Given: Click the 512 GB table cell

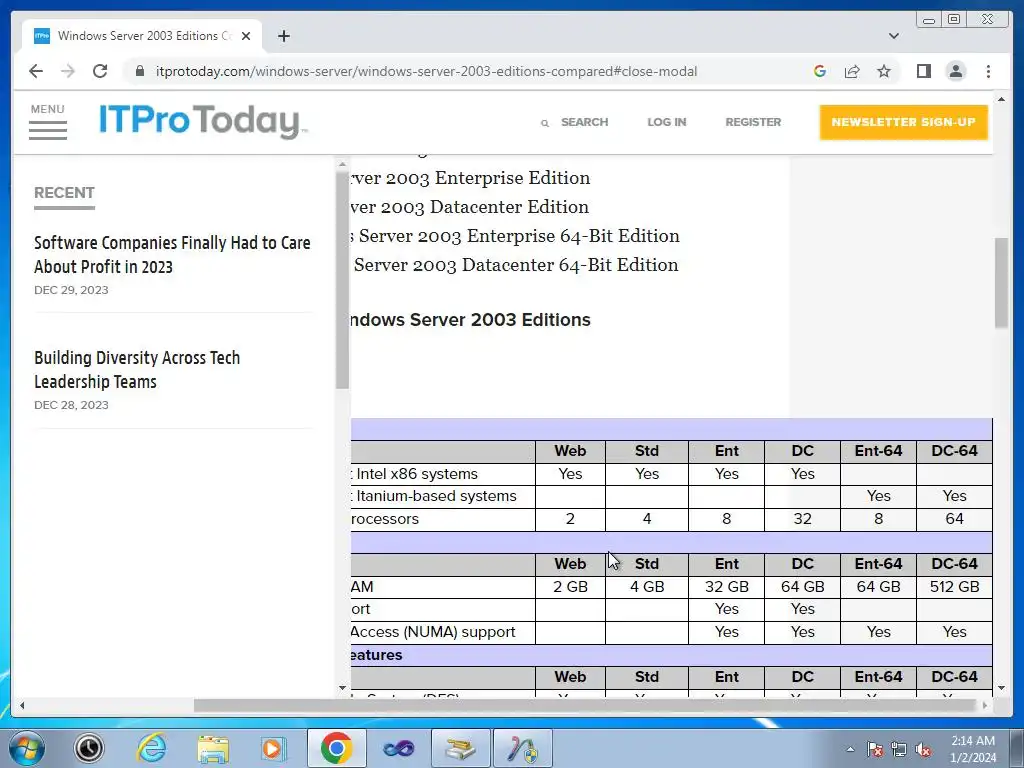Looking at the screenshot, I should point(954,587).
